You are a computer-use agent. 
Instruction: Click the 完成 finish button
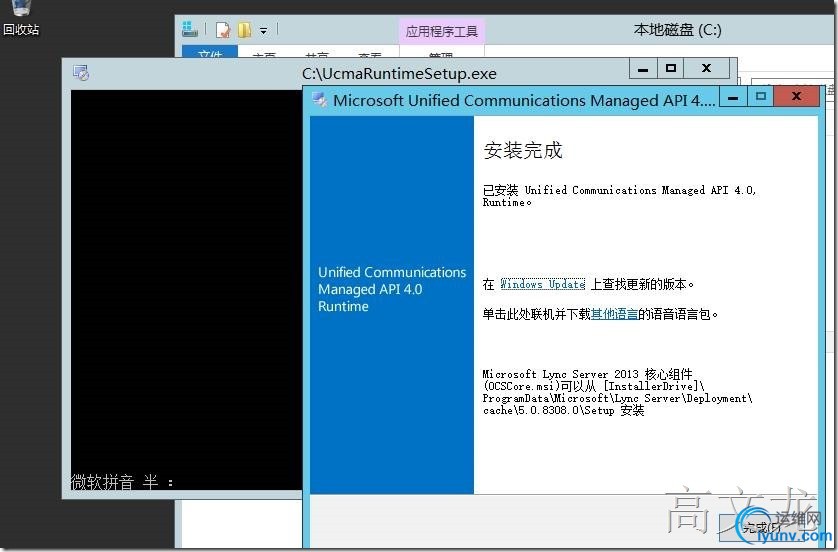point(761,528)
